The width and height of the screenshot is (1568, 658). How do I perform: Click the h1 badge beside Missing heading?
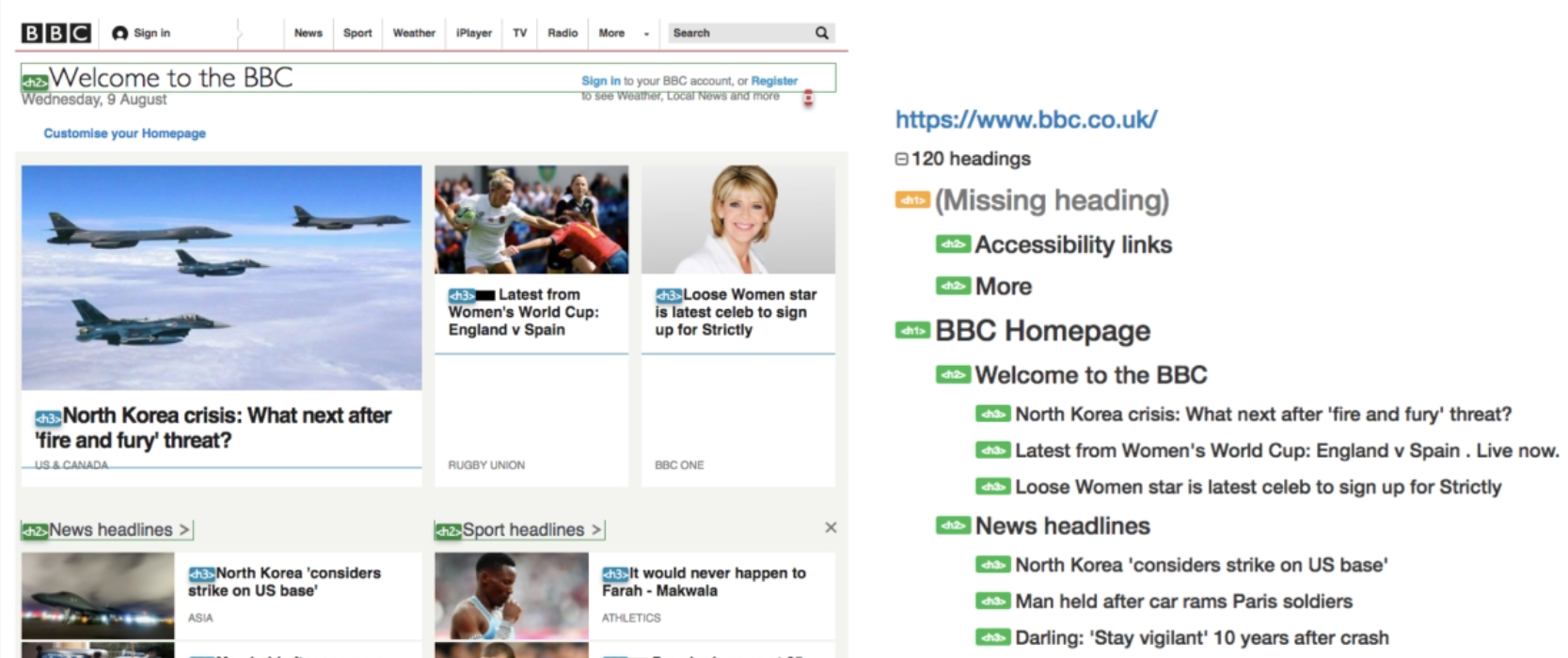pyautogui.click(x=912, y=200)
